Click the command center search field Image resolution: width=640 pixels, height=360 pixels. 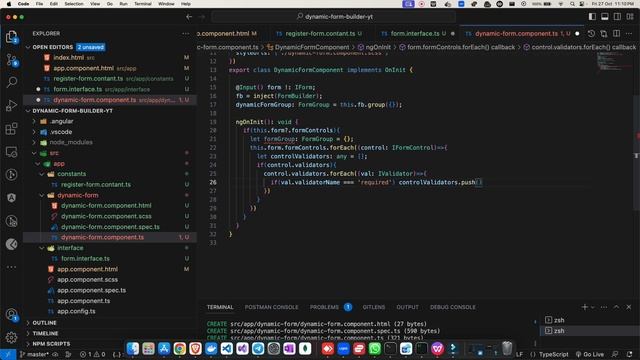click(334, 17)
